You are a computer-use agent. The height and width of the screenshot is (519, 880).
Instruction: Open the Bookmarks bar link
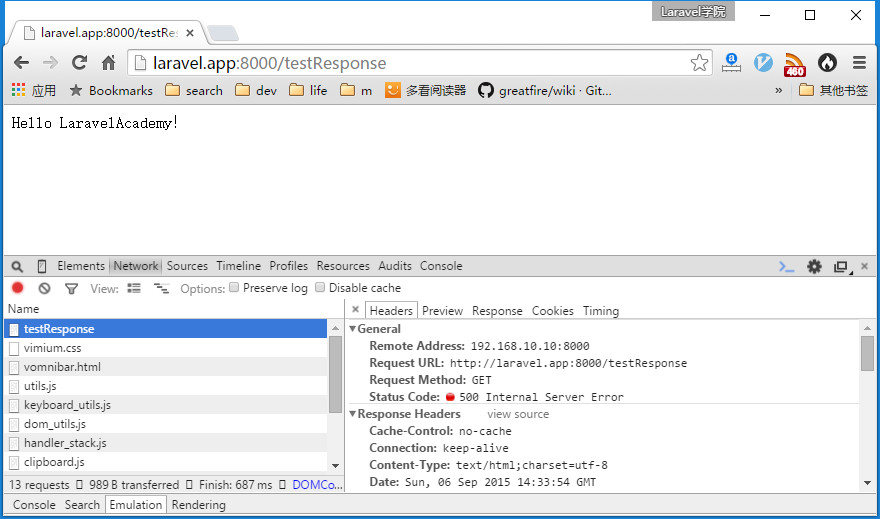coord(111,90)
